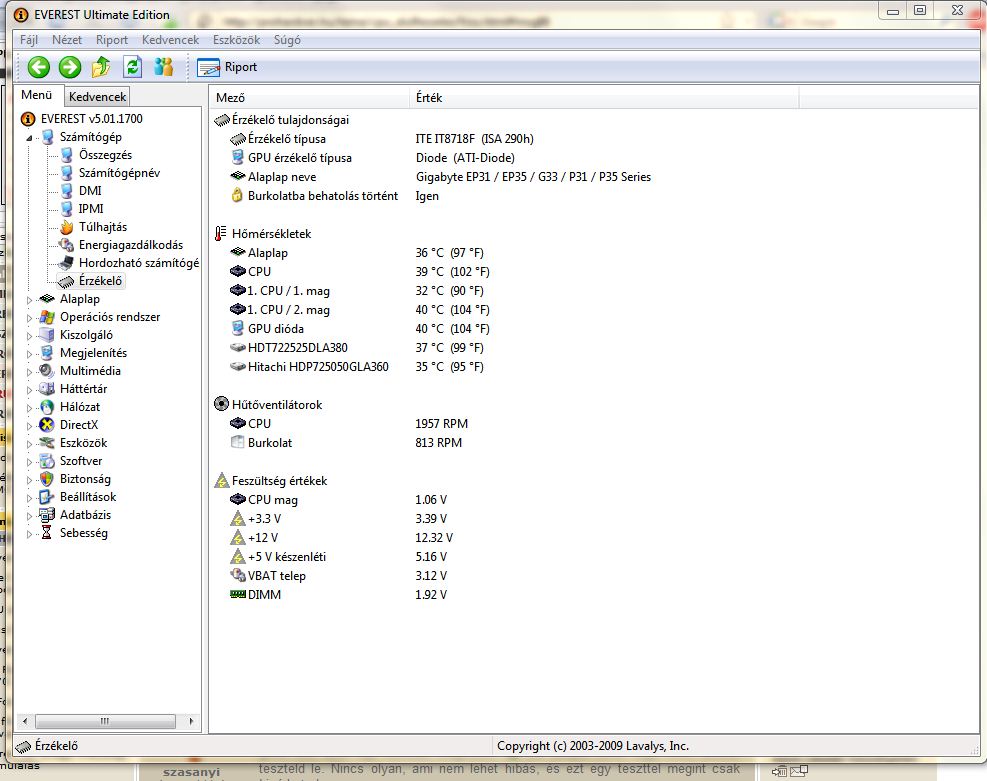Expand the Multimédia tree node
The width and height of the screenshot is (987, 781).
[x=29, y=372]
